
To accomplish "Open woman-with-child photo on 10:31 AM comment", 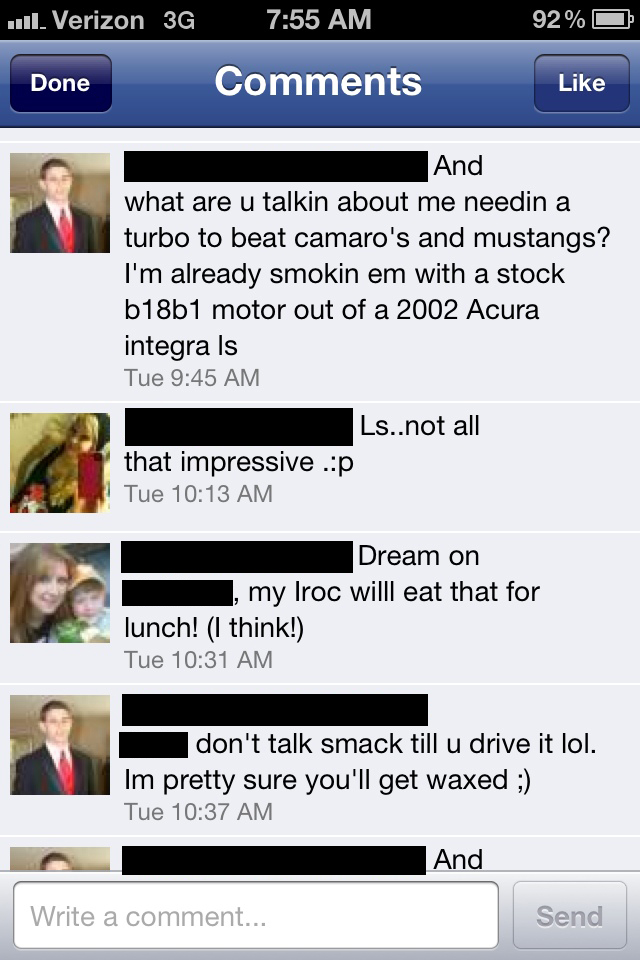I will coord(60,593).
